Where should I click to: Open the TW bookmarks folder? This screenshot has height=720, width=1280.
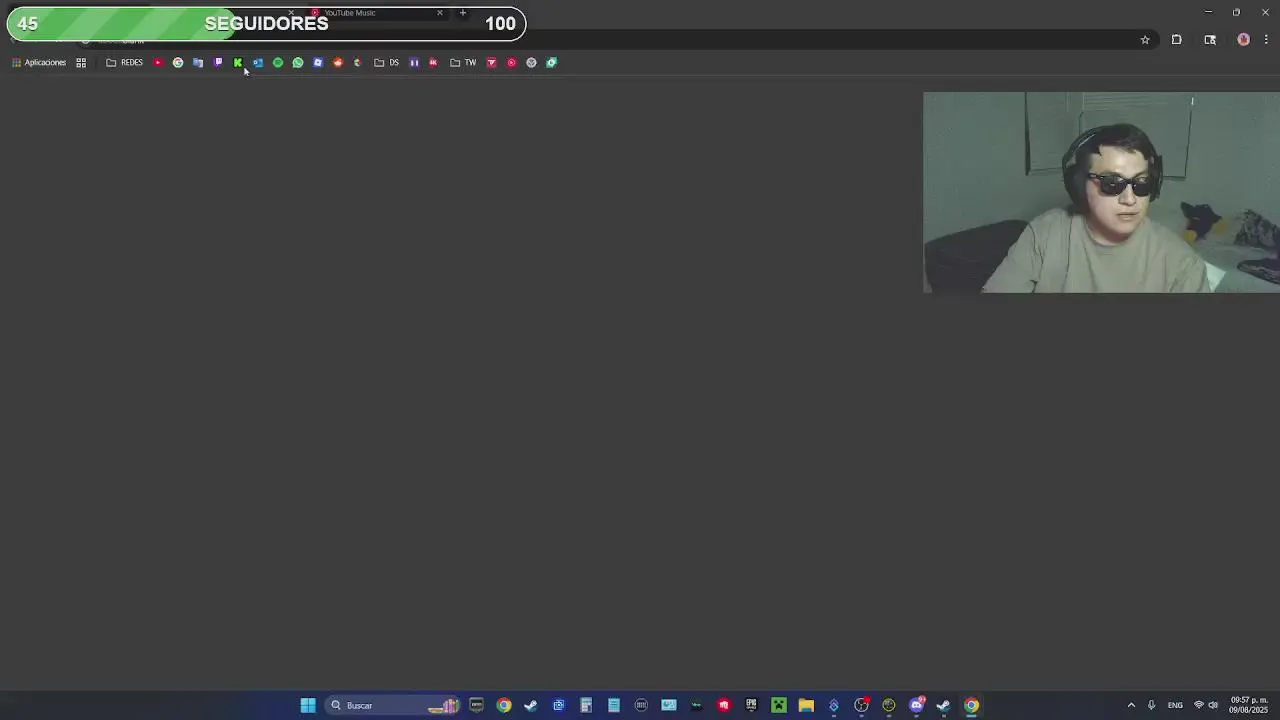(x=463, y=62)
